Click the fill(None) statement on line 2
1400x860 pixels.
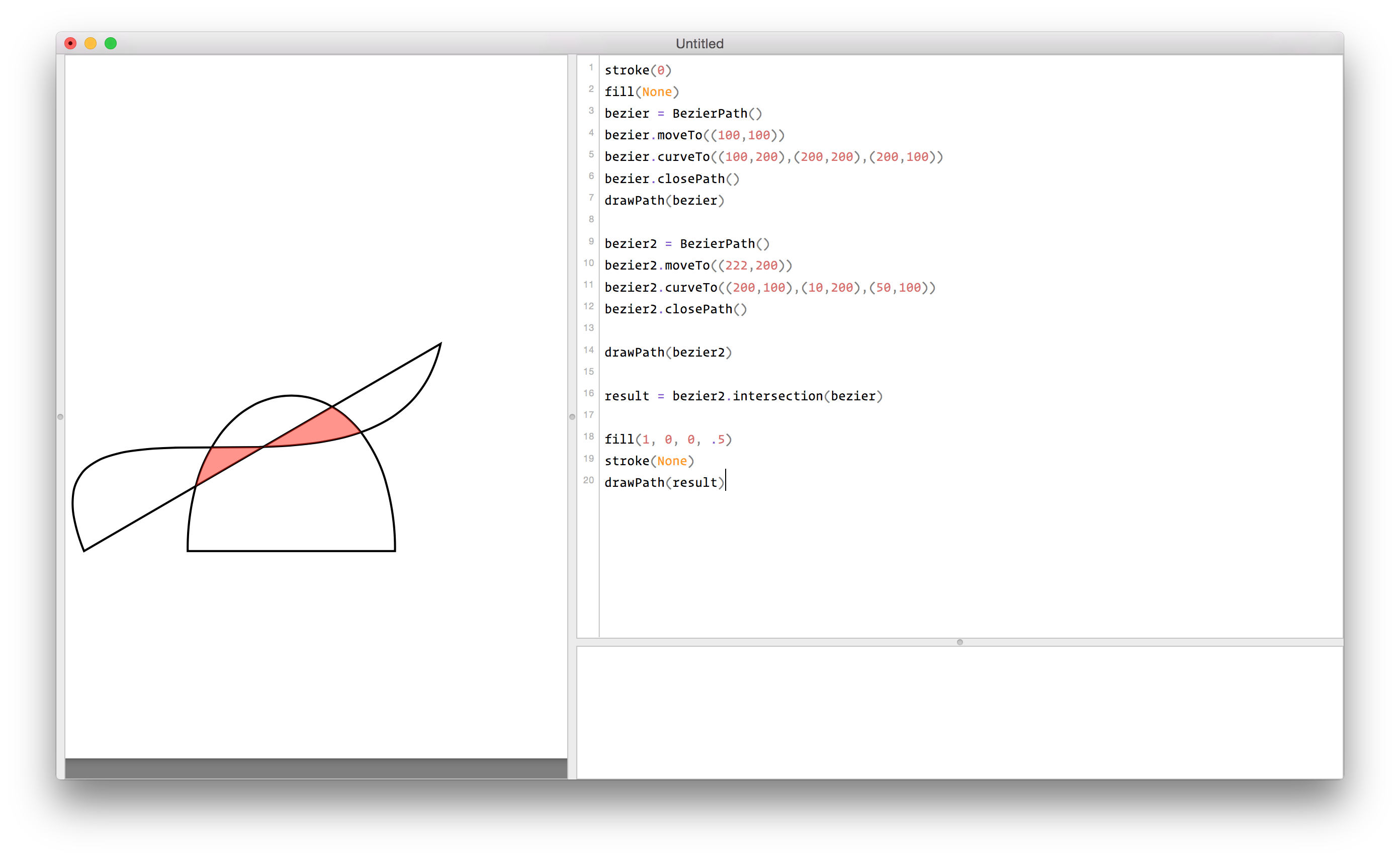642,92
